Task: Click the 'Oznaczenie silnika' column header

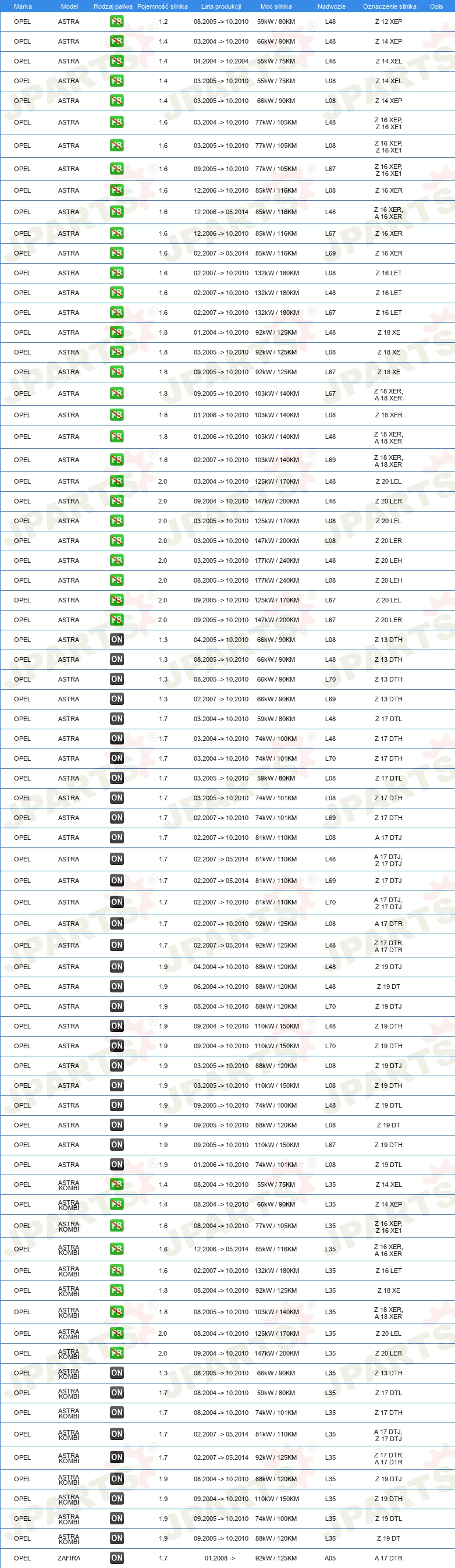Action: click(390, 6)
